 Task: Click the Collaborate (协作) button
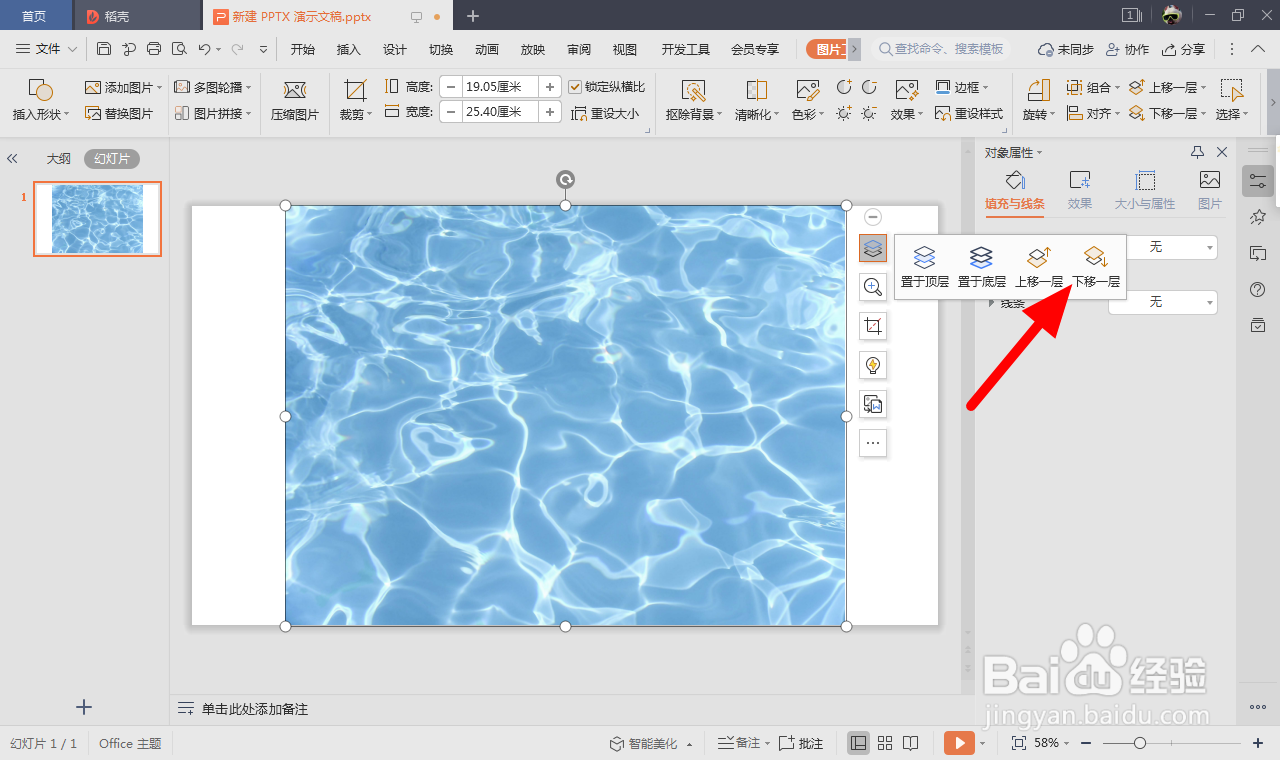(1127, 50)
